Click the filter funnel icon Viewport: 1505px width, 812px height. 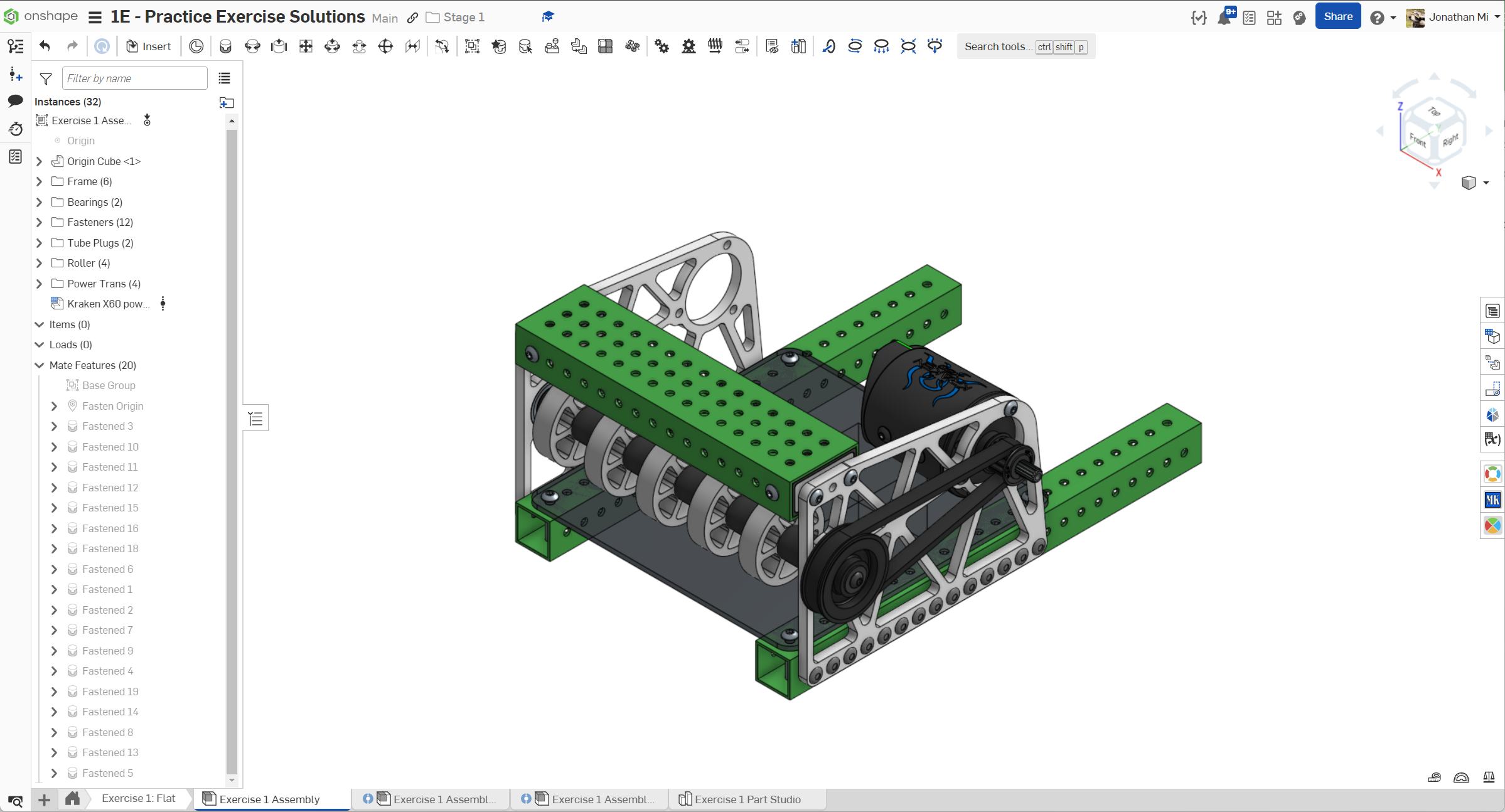coord(46,78)
